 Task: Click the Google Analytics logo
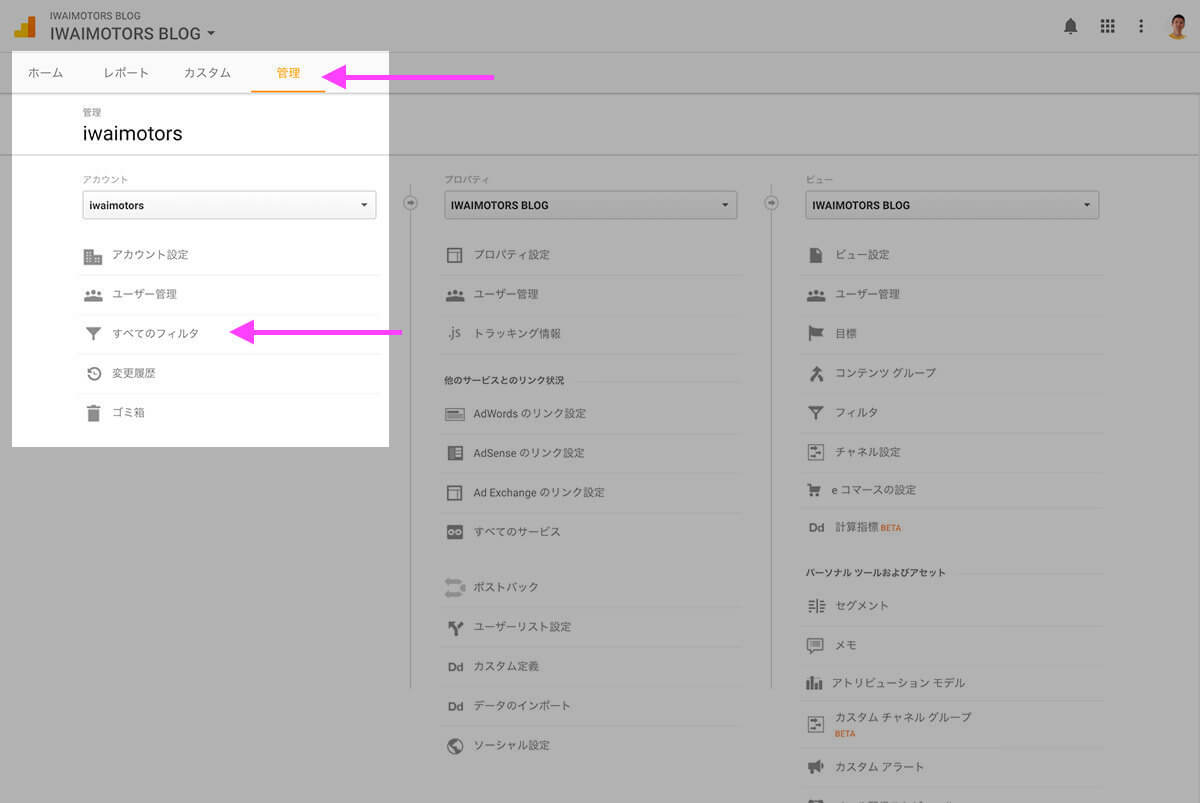[x=25, y=27]
